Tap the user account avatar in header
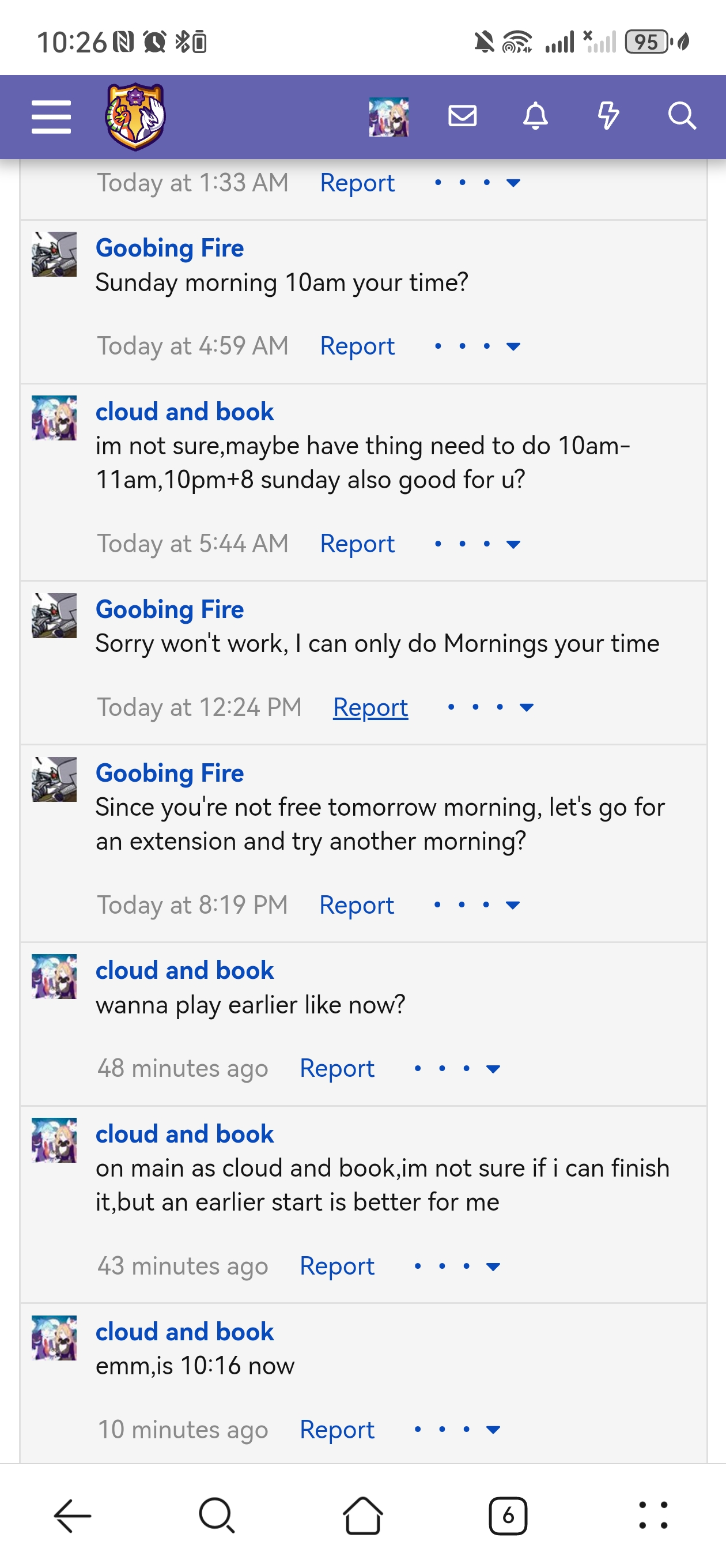 coord(388,116)
